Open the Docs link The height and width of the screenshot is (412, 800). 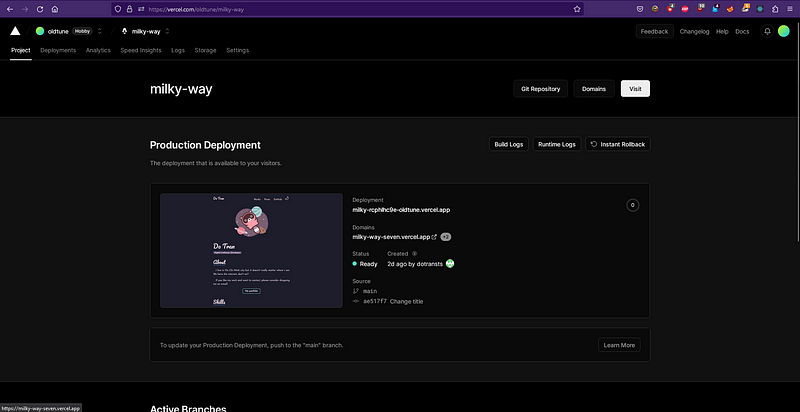click(x=742, y=31)
